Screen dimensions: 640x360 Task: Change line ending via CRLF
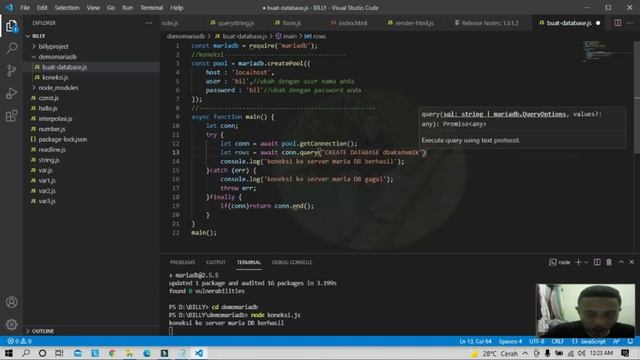coord(558,341)
